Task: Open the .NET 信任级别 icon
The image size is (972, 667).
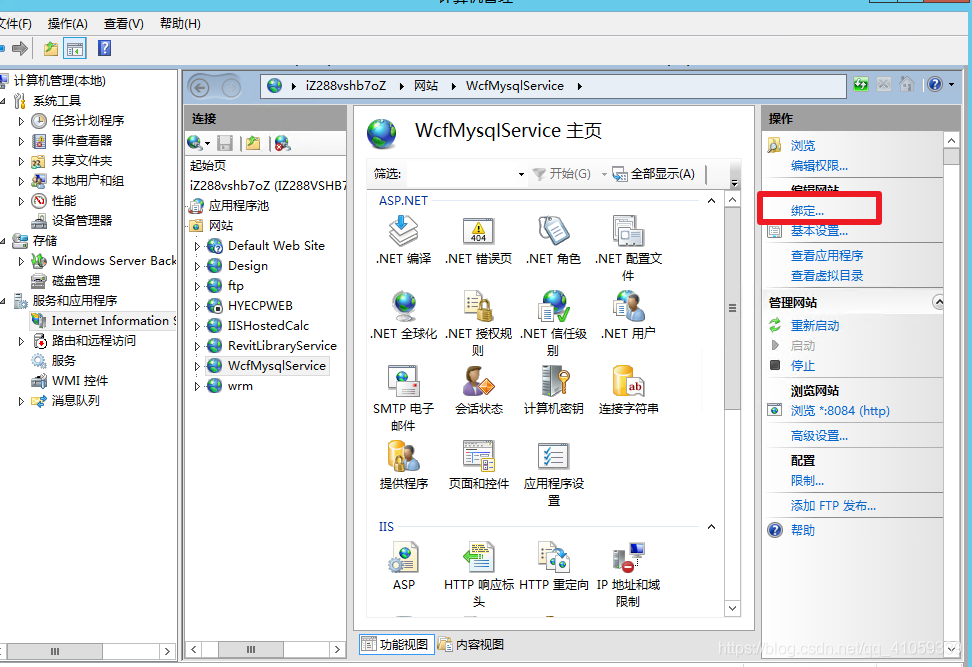Action: pyautogui.click(x=554, y=306)
